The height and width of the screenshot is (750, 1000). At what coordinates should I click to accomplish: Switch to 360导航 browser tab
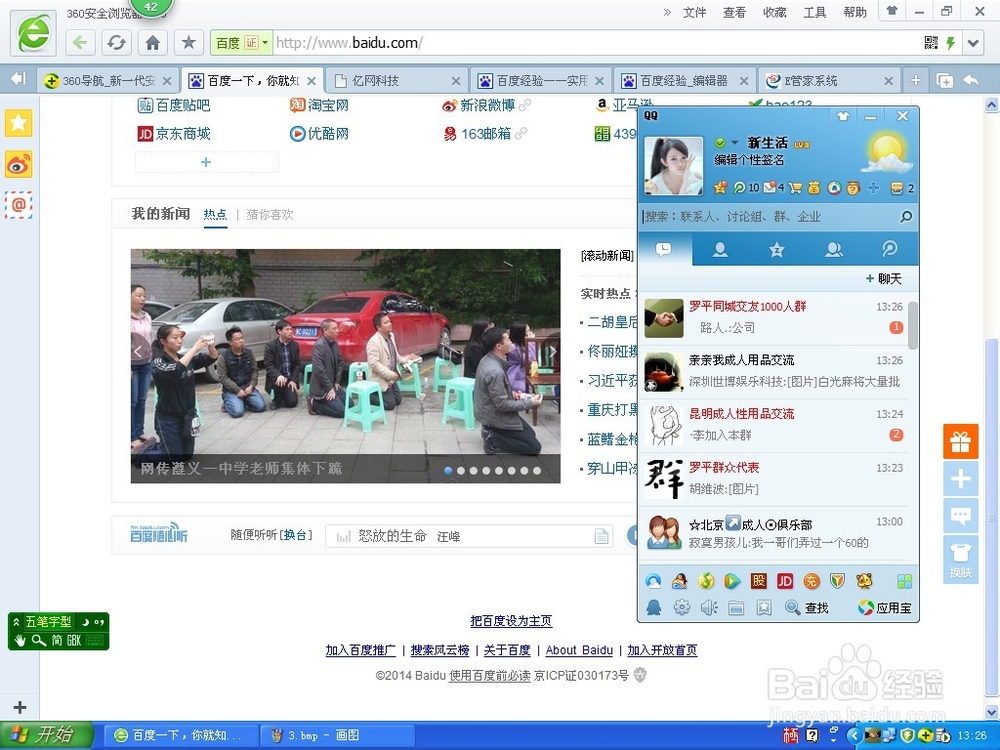coord(106,80)
